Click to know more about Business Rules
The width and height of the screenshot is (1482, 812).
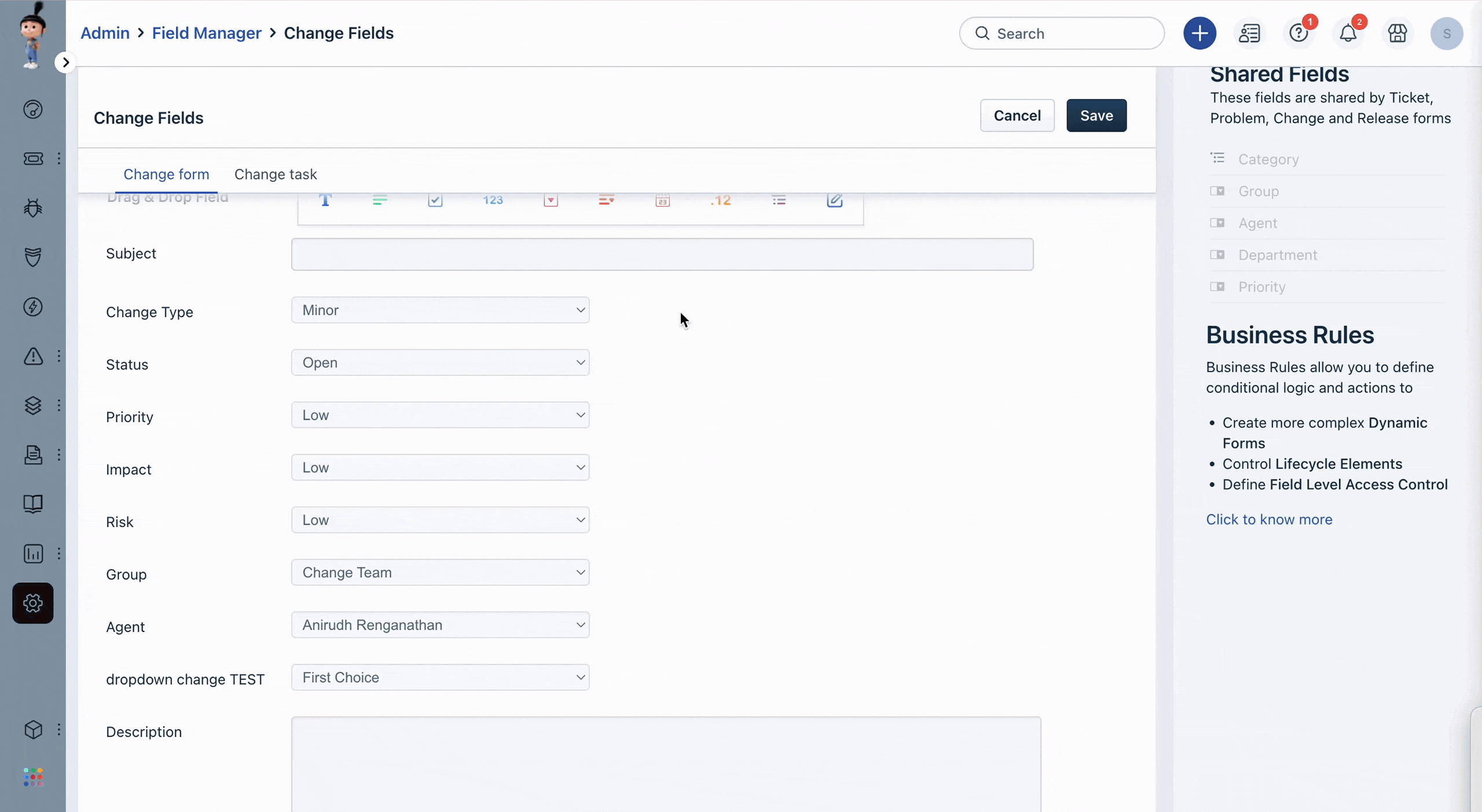click(1270, 519)
